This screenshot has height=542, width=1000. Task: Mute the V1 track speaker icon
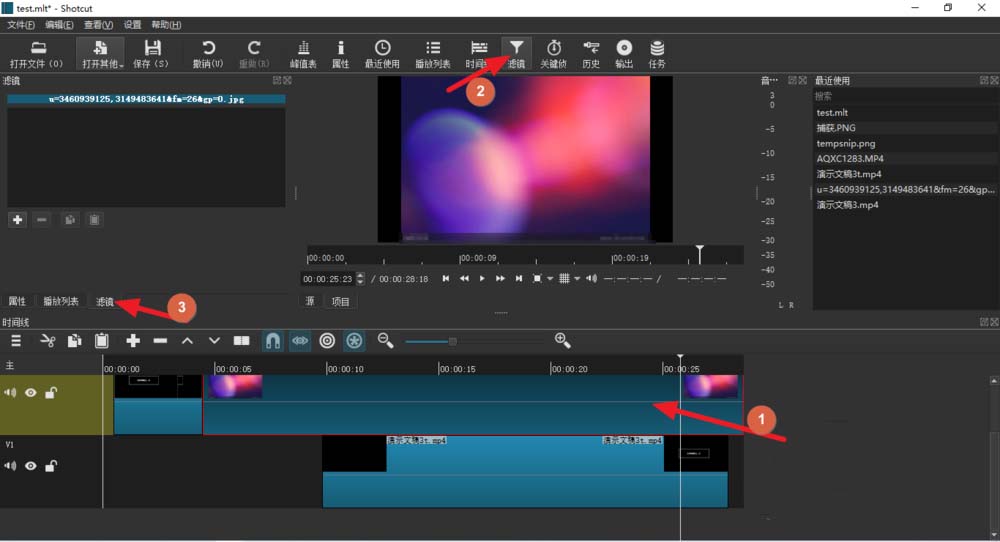click(10, 466)
